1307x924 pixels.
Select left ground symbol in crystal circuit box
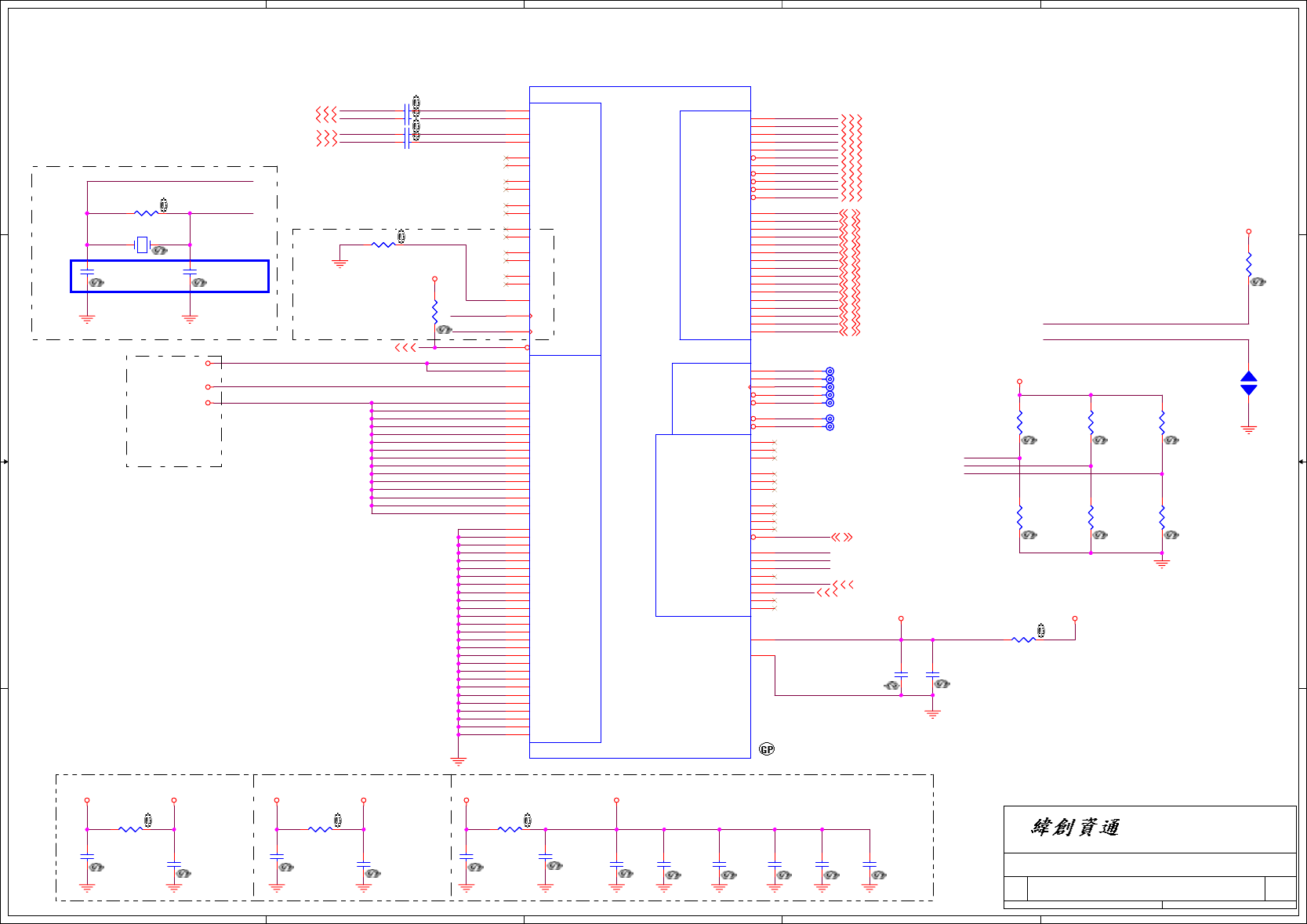[87, 319]
